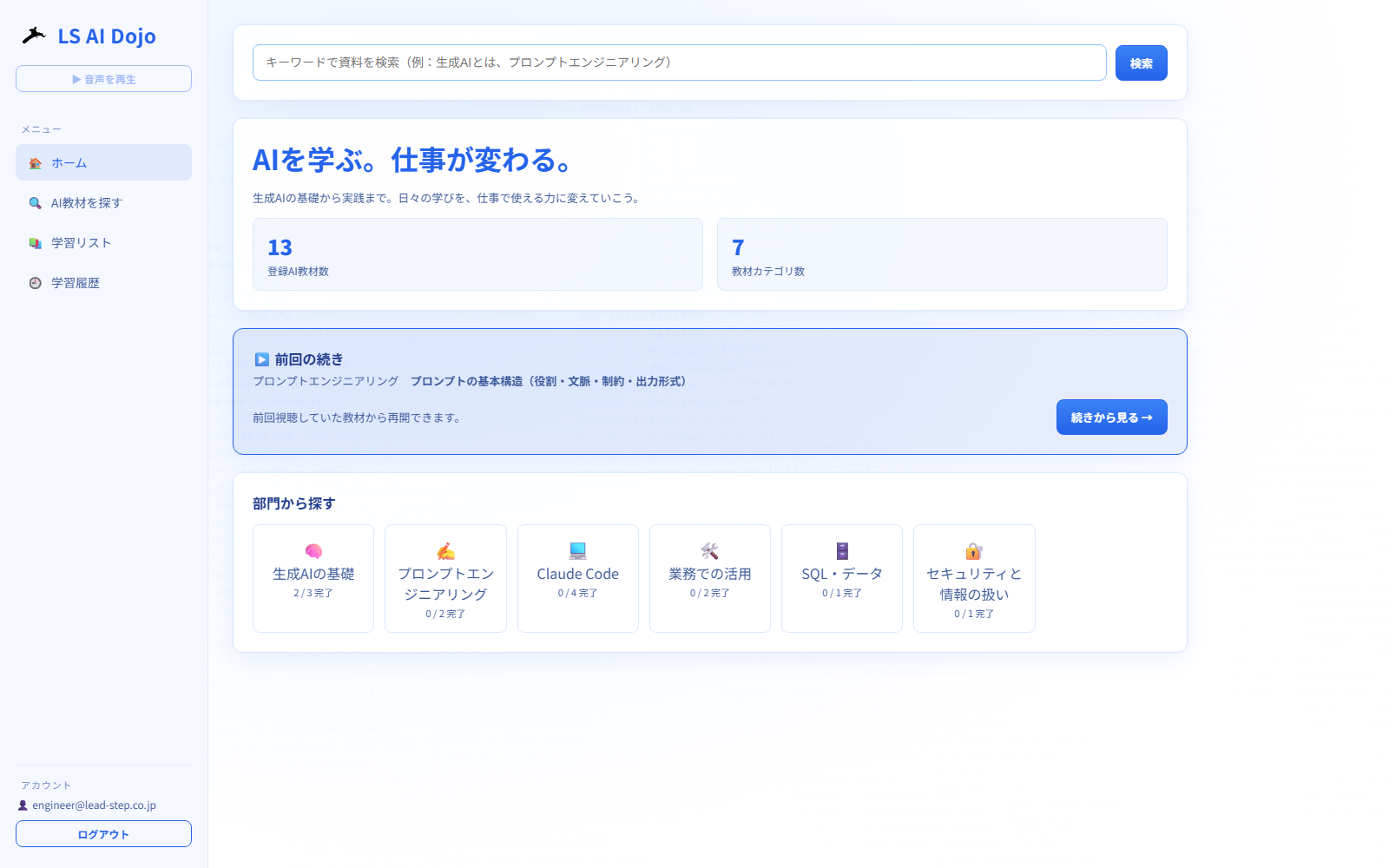Open 学習履歴 menu item
This screenshot has width=1389, height=868.
click(103, 282)
